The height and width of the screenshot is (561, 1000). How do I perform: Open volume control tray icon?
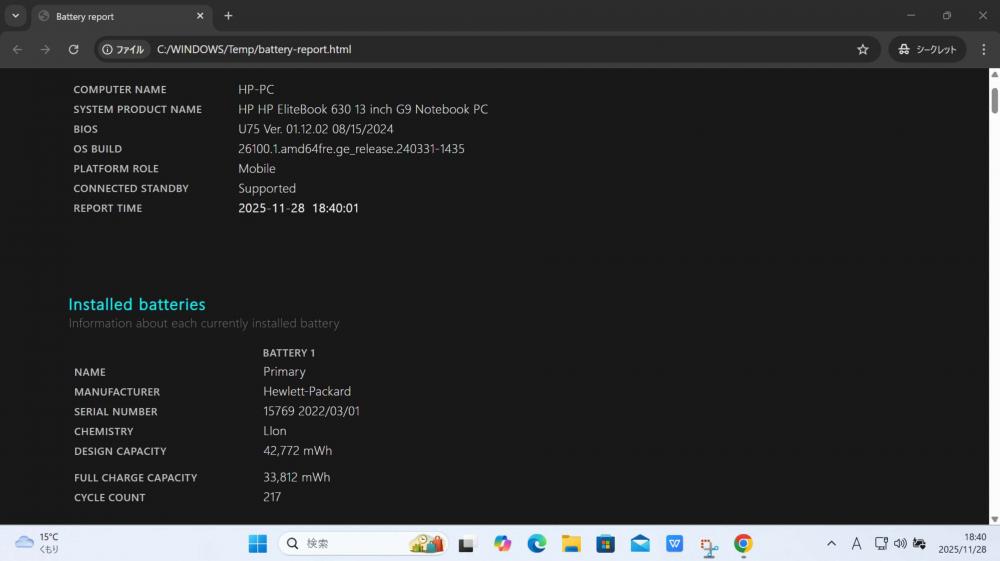tap(900, 543)
